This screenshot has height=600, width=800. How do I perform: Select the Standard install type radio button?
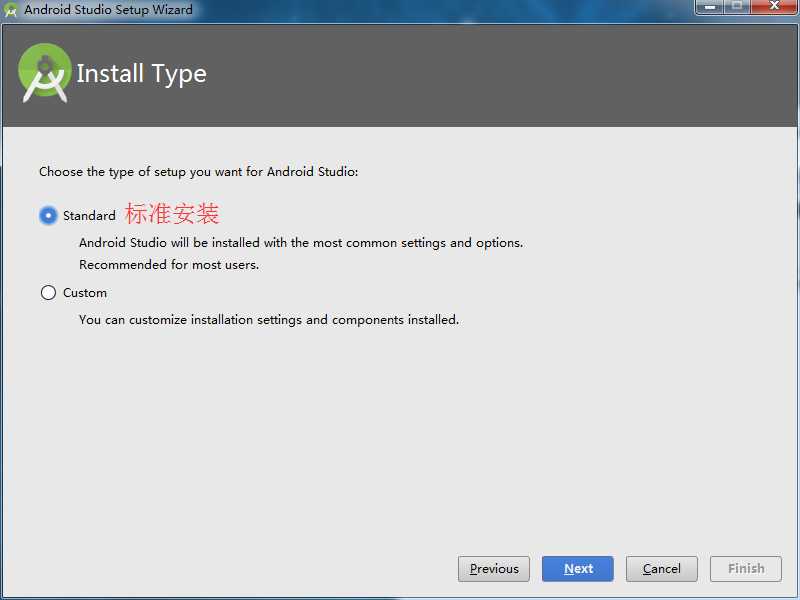point(48,216)
